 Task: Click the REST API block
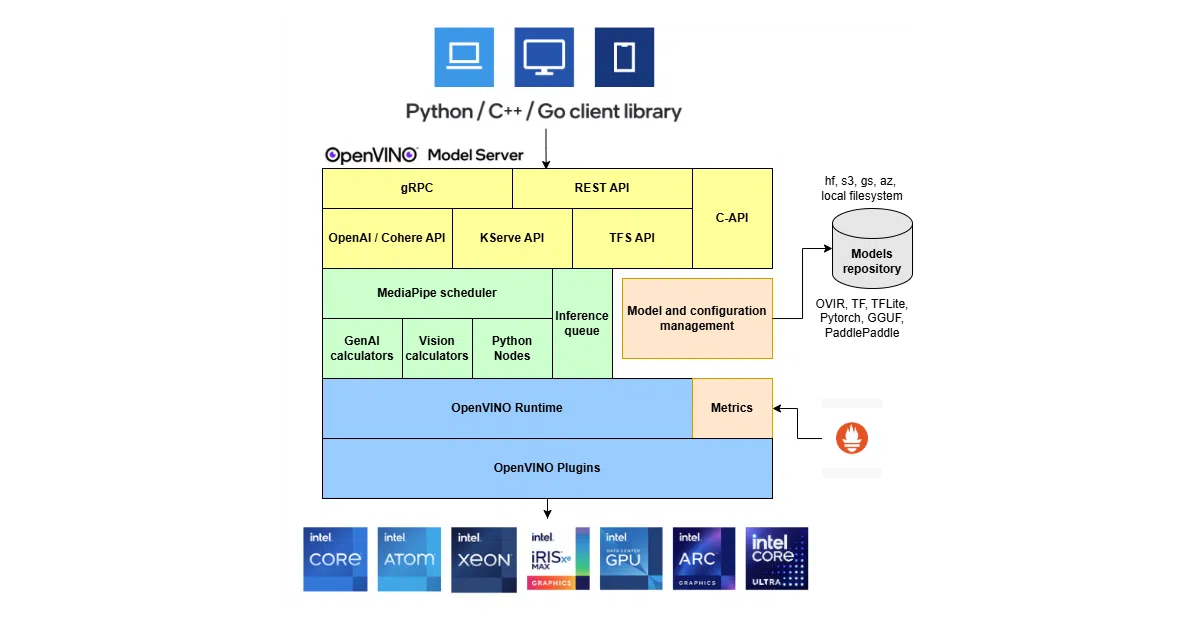602,188
